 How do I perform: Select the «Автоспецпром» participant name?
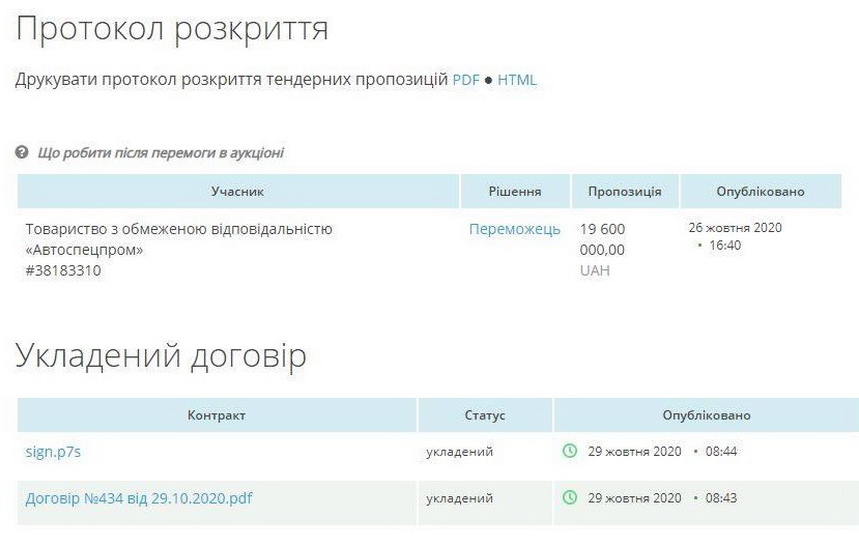[84, 250]
